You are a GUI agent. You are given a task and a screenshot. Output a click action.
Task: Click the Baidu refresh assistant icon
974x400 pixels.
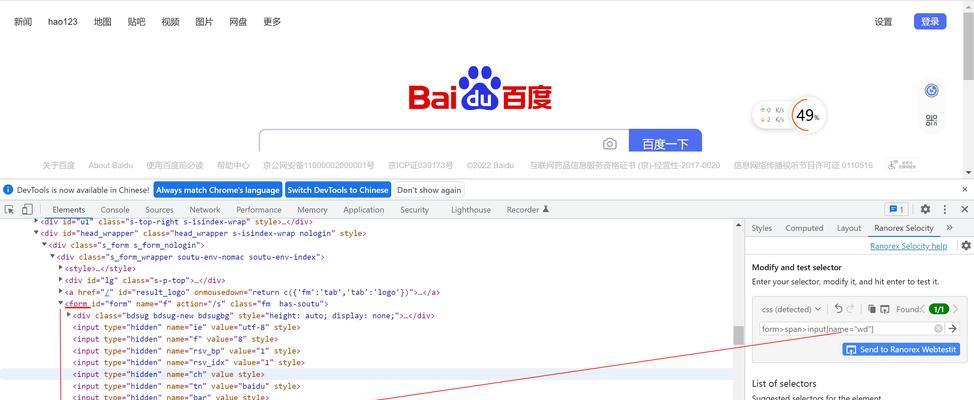pyautogui.click(x=931, y=91)
